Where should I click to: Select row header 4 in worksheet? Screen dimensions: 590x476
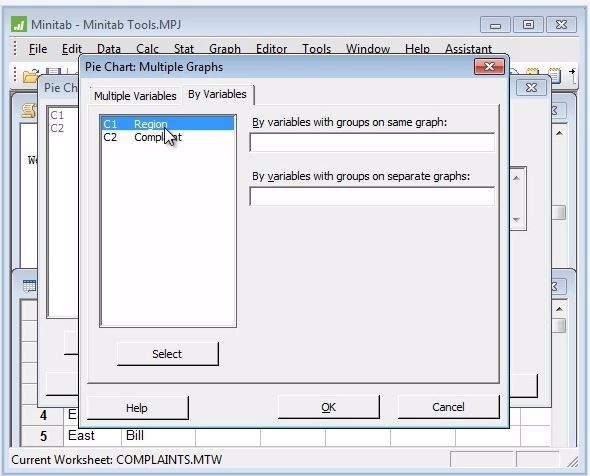click(x=43, y=415)
